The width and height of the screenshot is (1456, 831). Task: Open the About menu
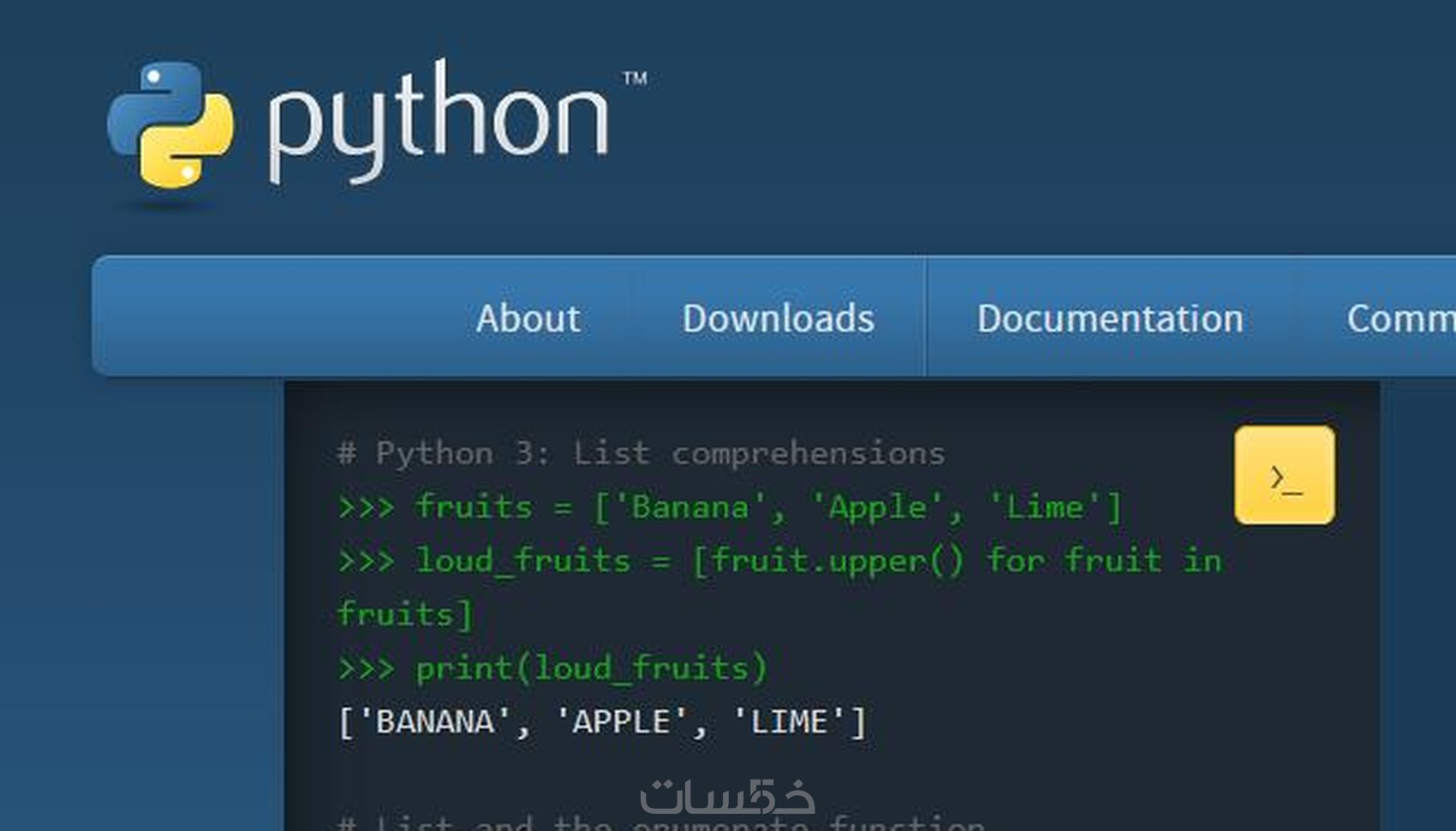coord(528,319)
